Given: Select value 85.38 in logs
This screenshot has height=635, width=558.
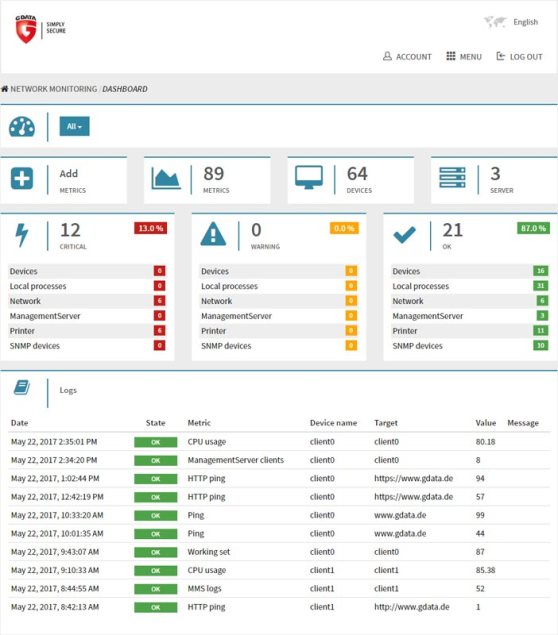Looking at the screenshot, I should pyautogui.click(x=486, y=570).
